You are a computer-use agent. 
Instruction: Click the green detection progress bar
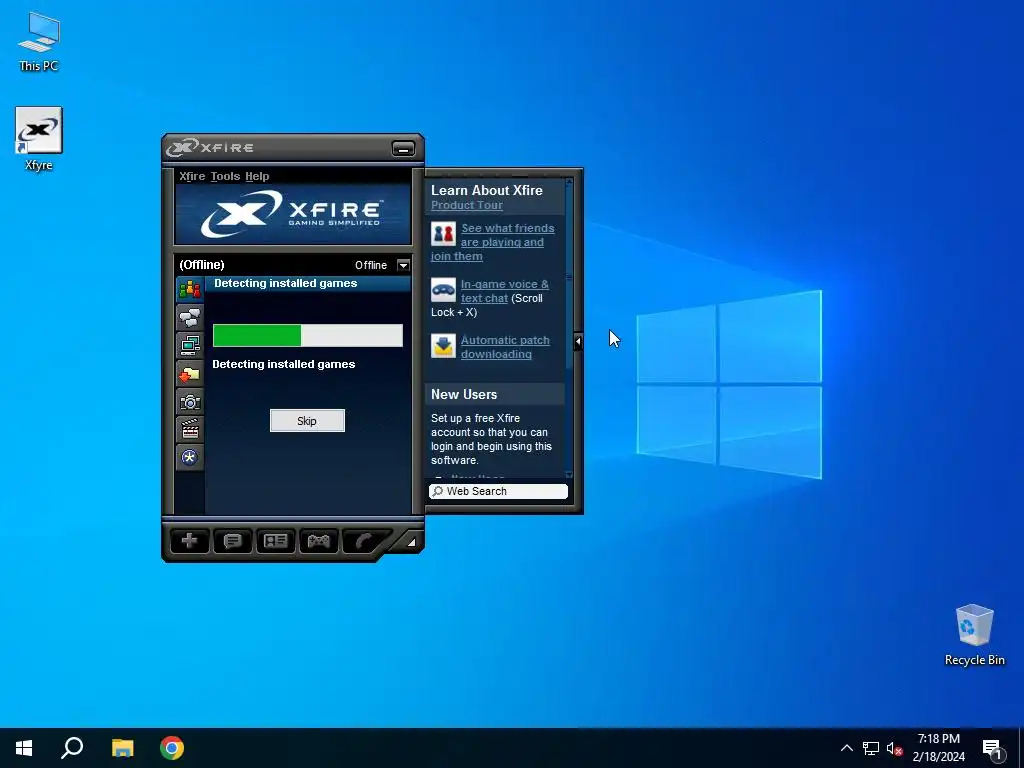click(x=308, y=335)
